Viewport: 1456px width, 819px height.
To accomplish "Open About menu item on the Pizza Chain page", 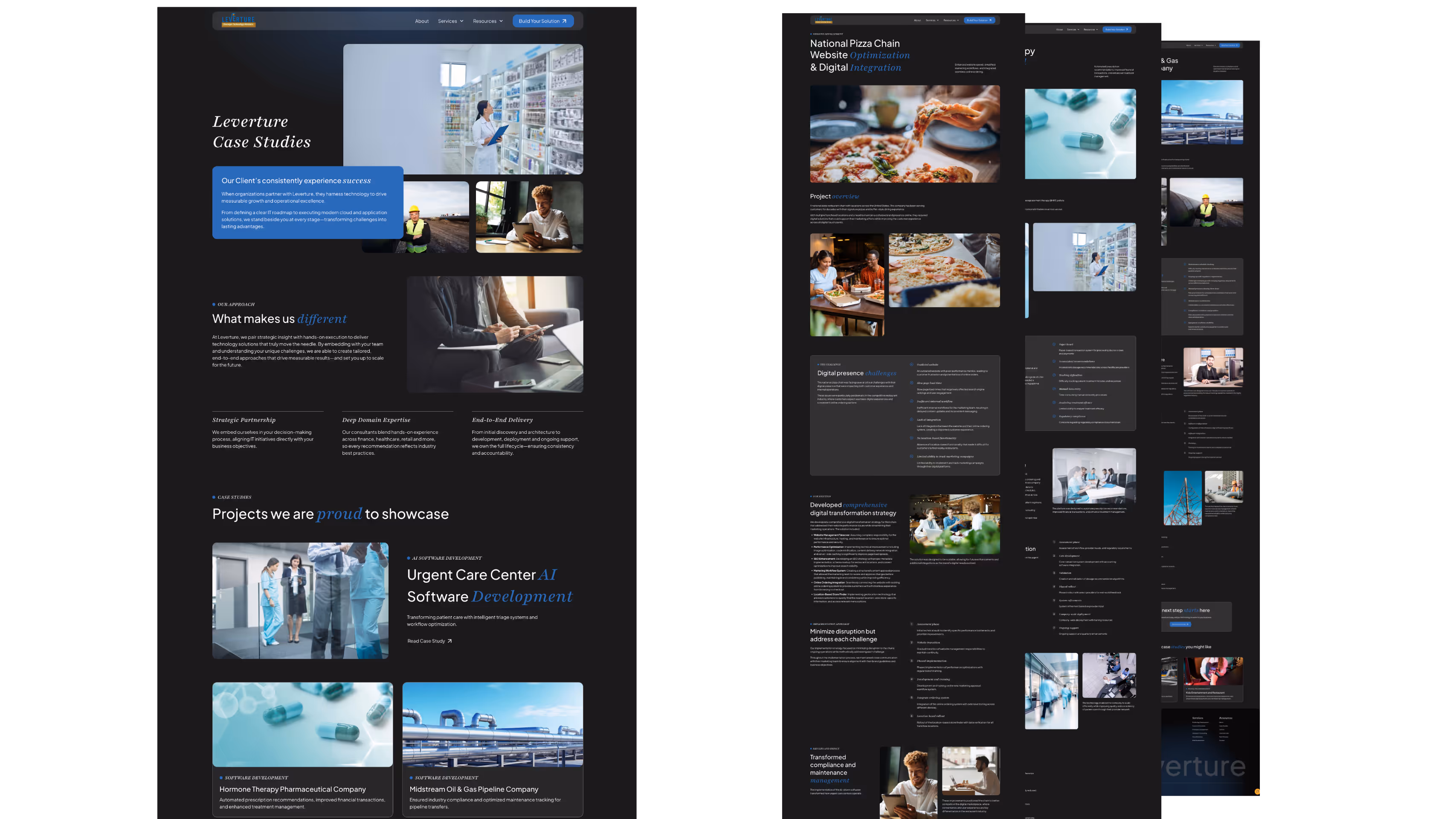I will 917,20.
